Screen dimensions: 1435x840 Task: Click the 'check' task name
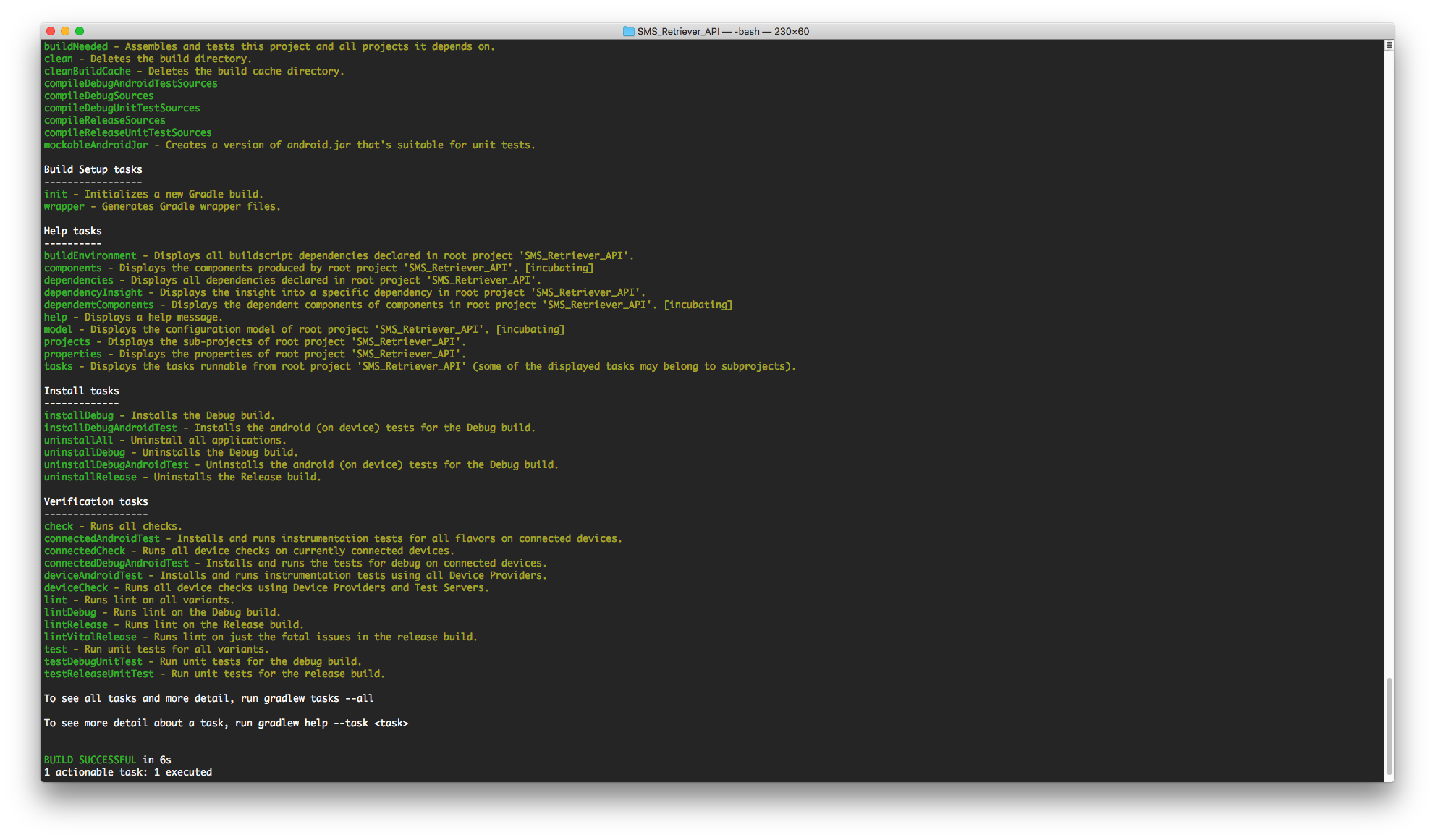59,526
